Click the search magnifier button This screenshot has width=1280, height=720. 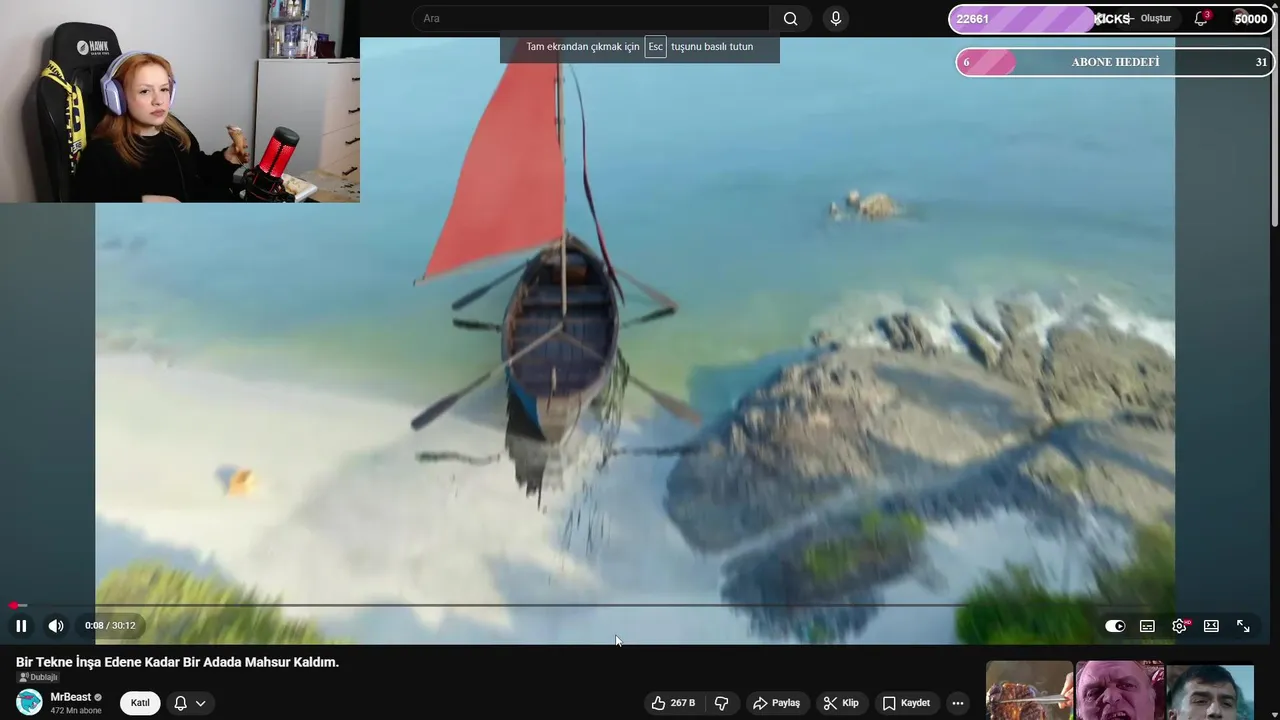(791, 18)
